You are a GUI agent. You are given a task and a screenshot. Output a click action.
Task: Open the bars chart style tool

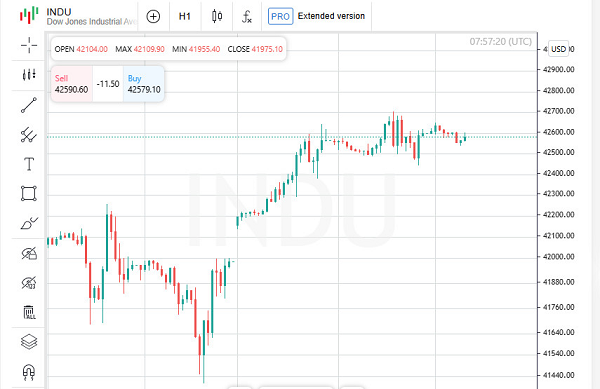29,75
